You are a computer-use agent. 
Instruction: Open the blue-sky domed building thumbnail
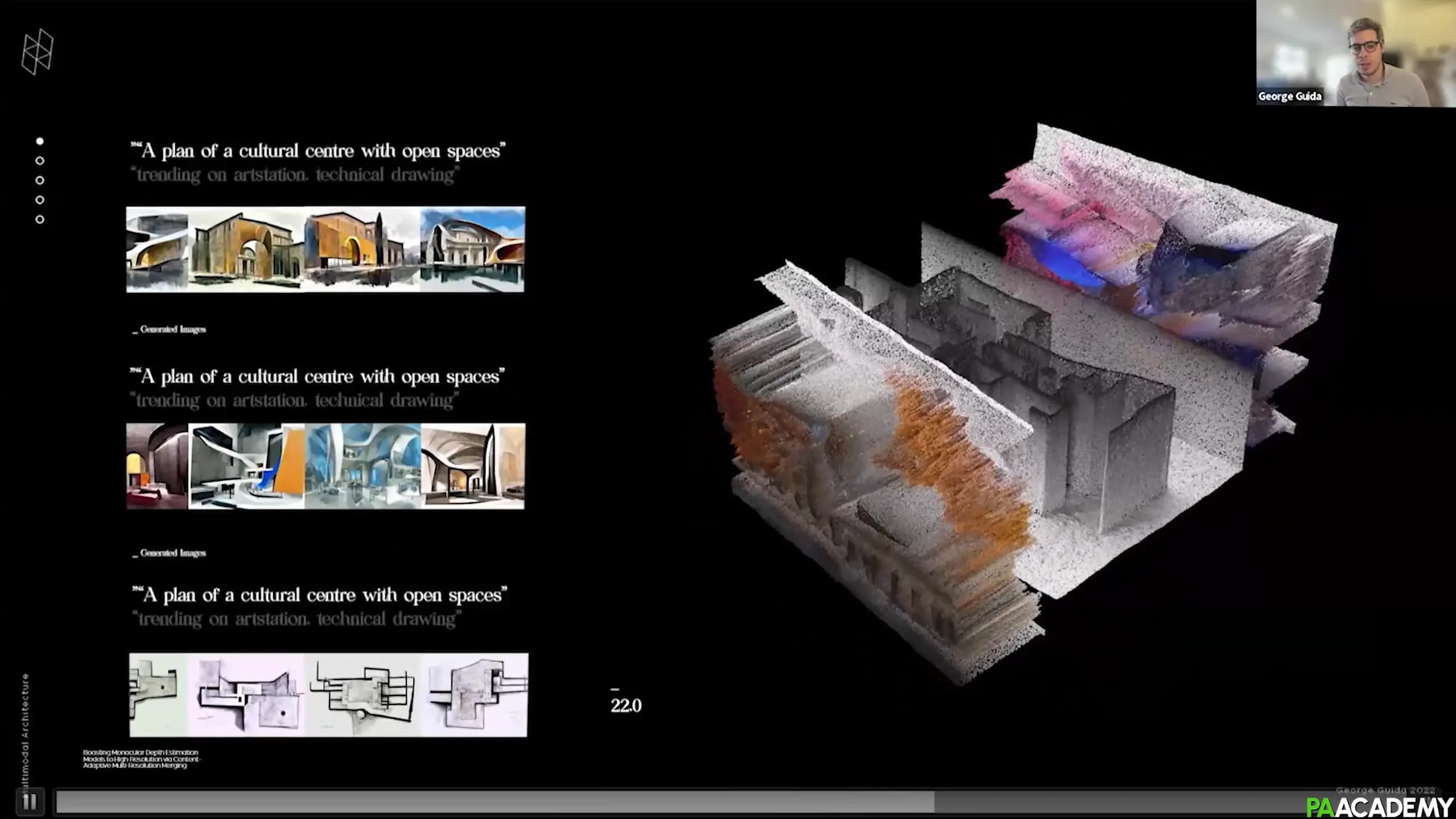(473, 250)
